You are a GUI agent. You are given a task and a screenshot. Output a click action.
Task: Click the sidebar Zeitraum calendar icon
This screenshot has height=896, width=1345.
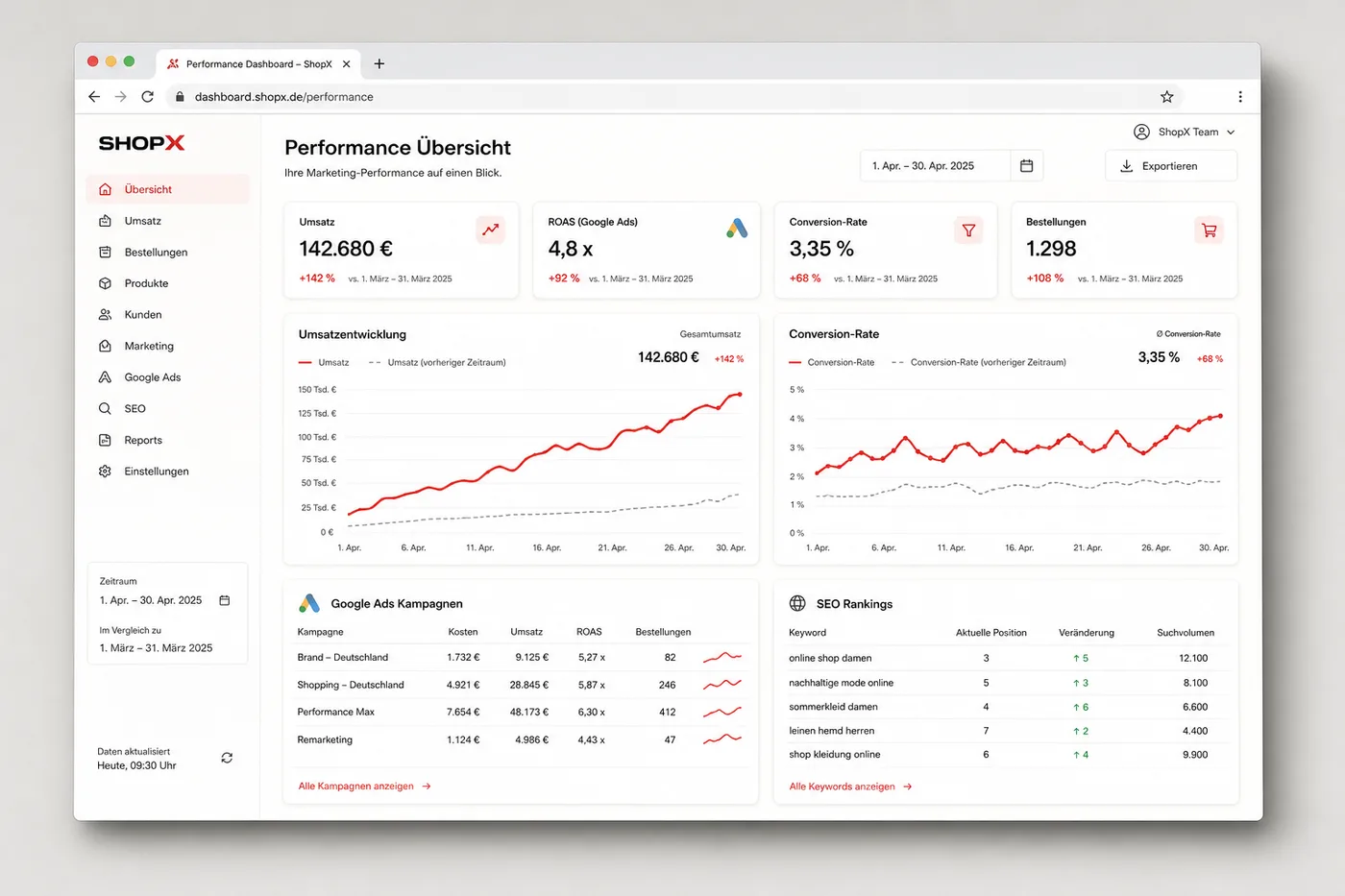click(x=225, y=600)
